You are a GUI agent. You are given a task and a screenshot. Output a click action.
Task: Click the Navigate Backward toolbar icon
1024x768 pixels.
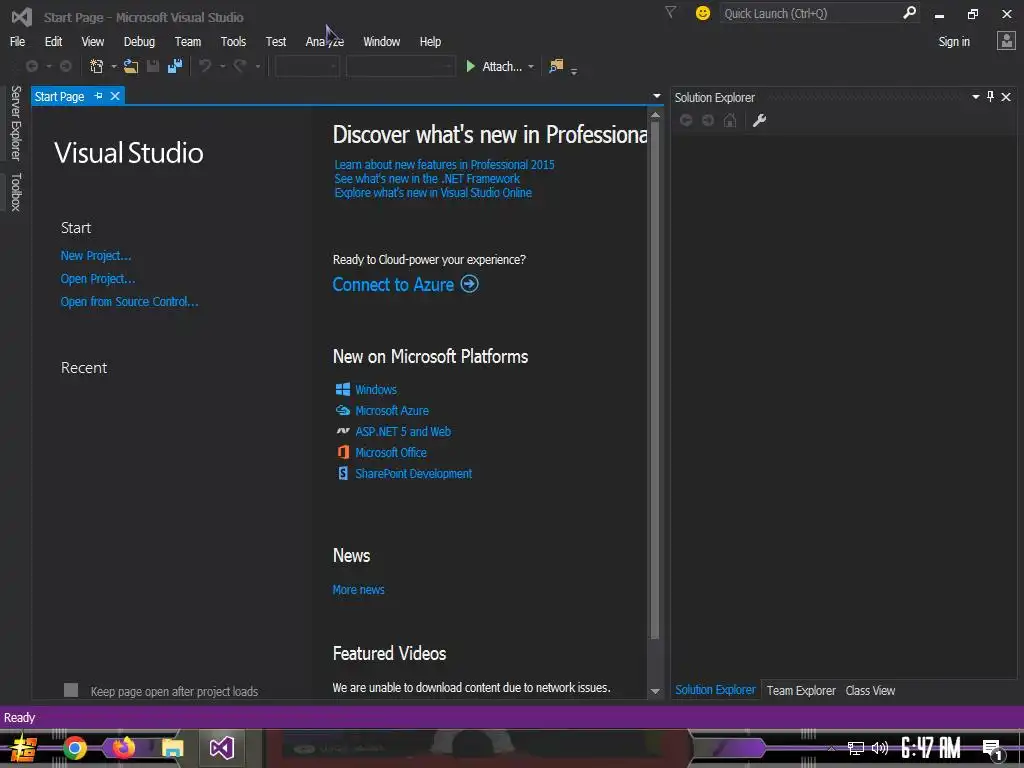(31, 66)
